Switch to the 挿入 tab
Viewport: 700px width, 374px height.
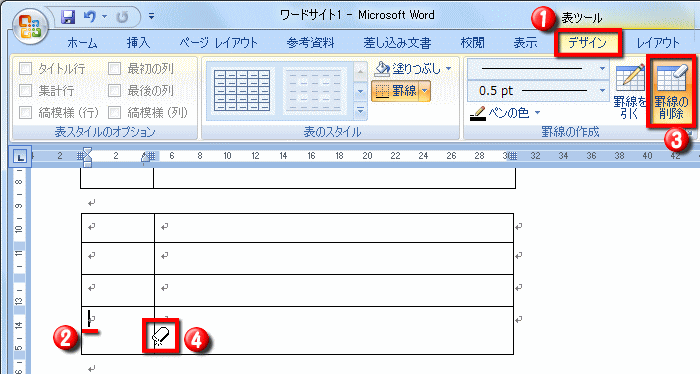[138, 43]
